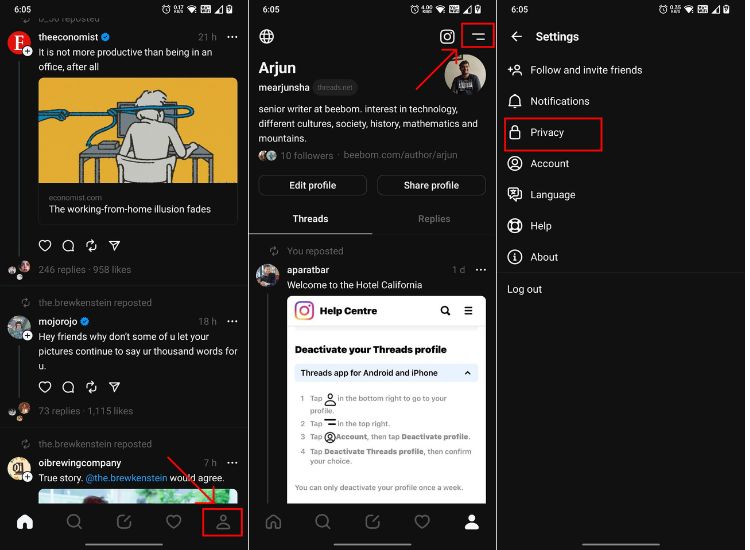Like the theeconomist post with the heart icon
This screenshot has height=550, width=750.
[45, 245]
